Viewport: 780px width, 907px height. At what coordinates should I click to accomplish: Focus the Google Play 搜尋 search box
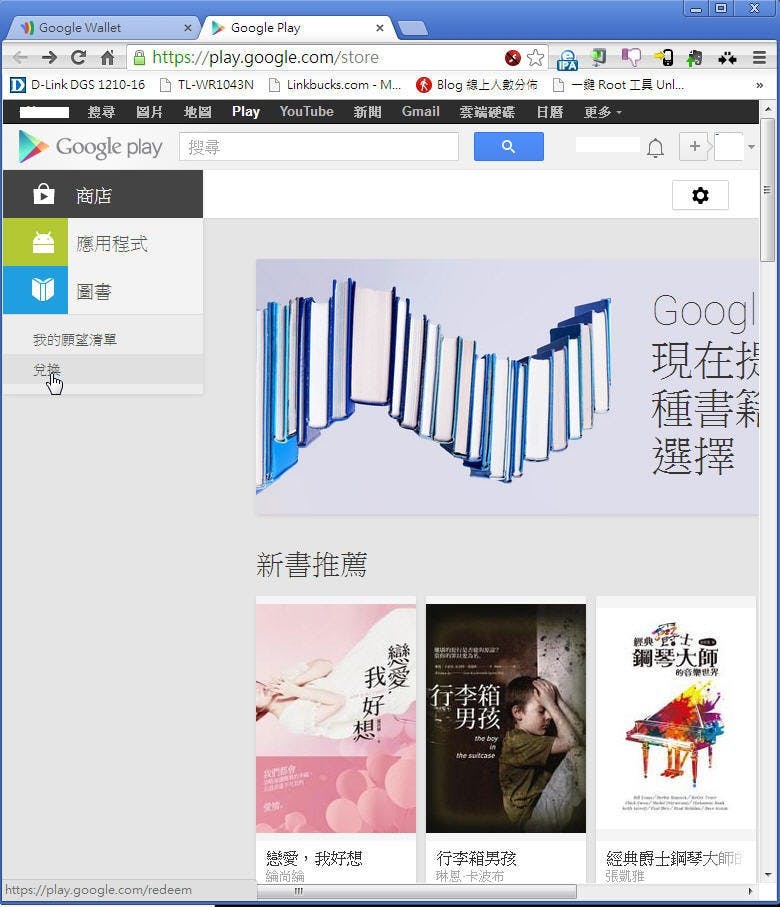pyautogui.click(x=319, y=147)
